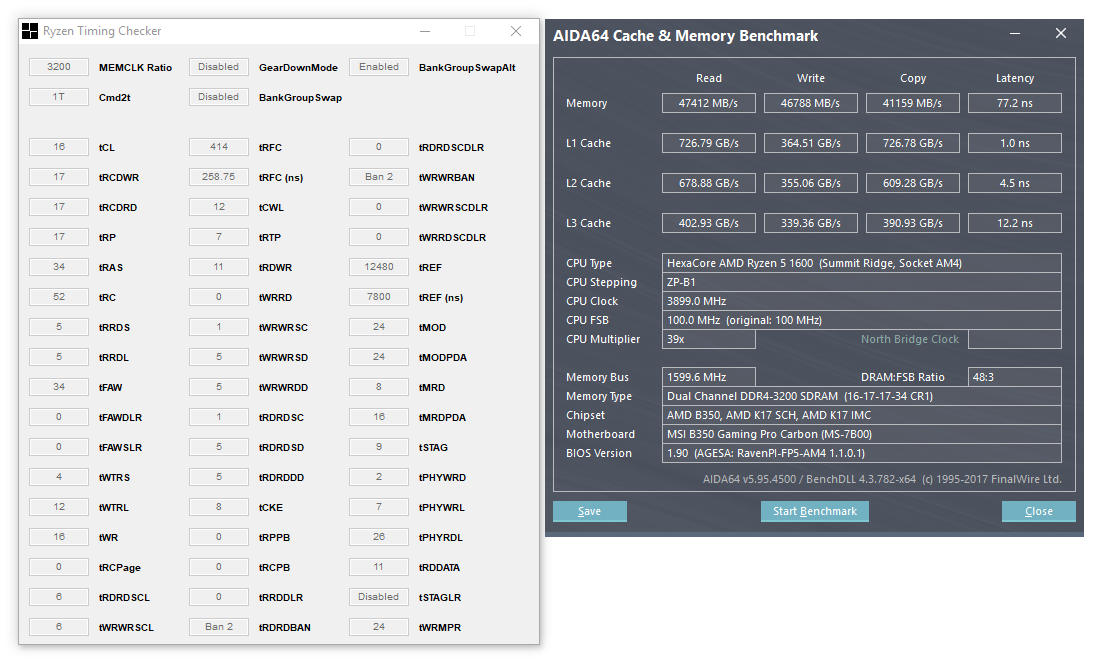Image resolution: width=1101 pixels, height=662 pixels.
Task: Click the DRAM:FSB Ratio 48:3 field
Action: [1015, 377]
